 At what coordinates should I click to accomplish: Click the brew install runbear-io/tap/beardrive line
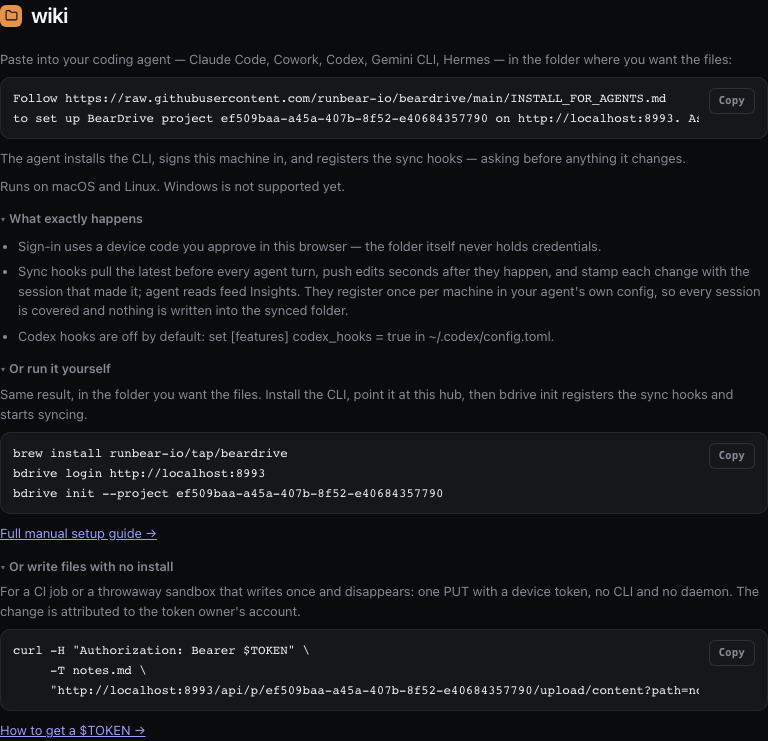[x=150, y=454]
